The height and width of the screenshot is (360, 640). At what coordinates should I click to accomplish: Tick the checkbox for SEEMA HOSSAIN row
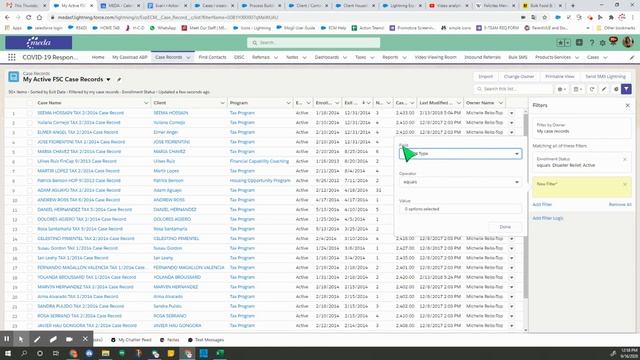coord(29,113)
